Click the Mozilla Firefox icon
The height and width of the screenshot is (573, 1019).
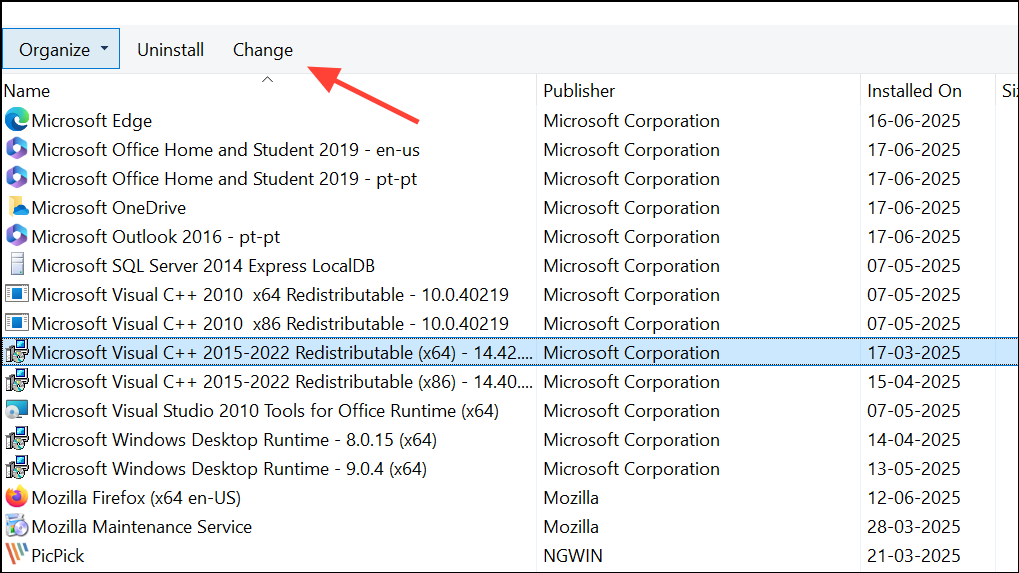17,497
